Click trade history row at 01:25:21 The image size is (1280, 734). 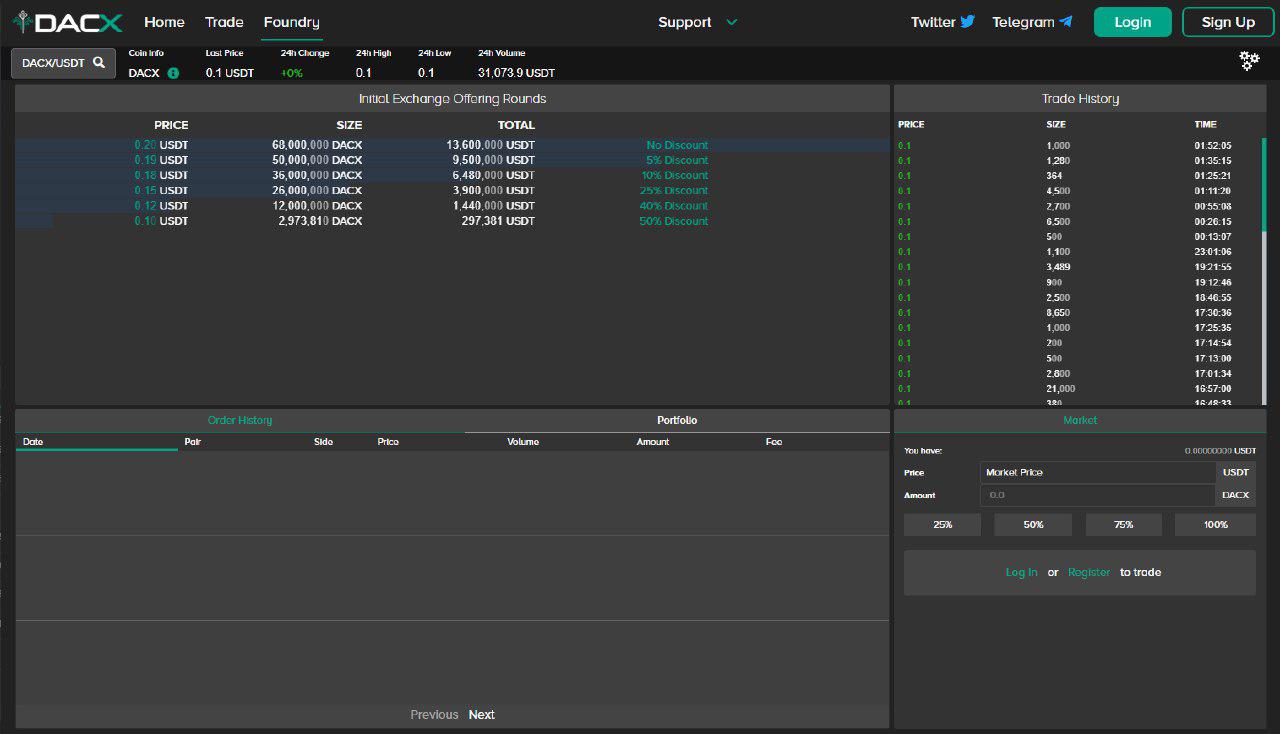[x=1079, y=175]
